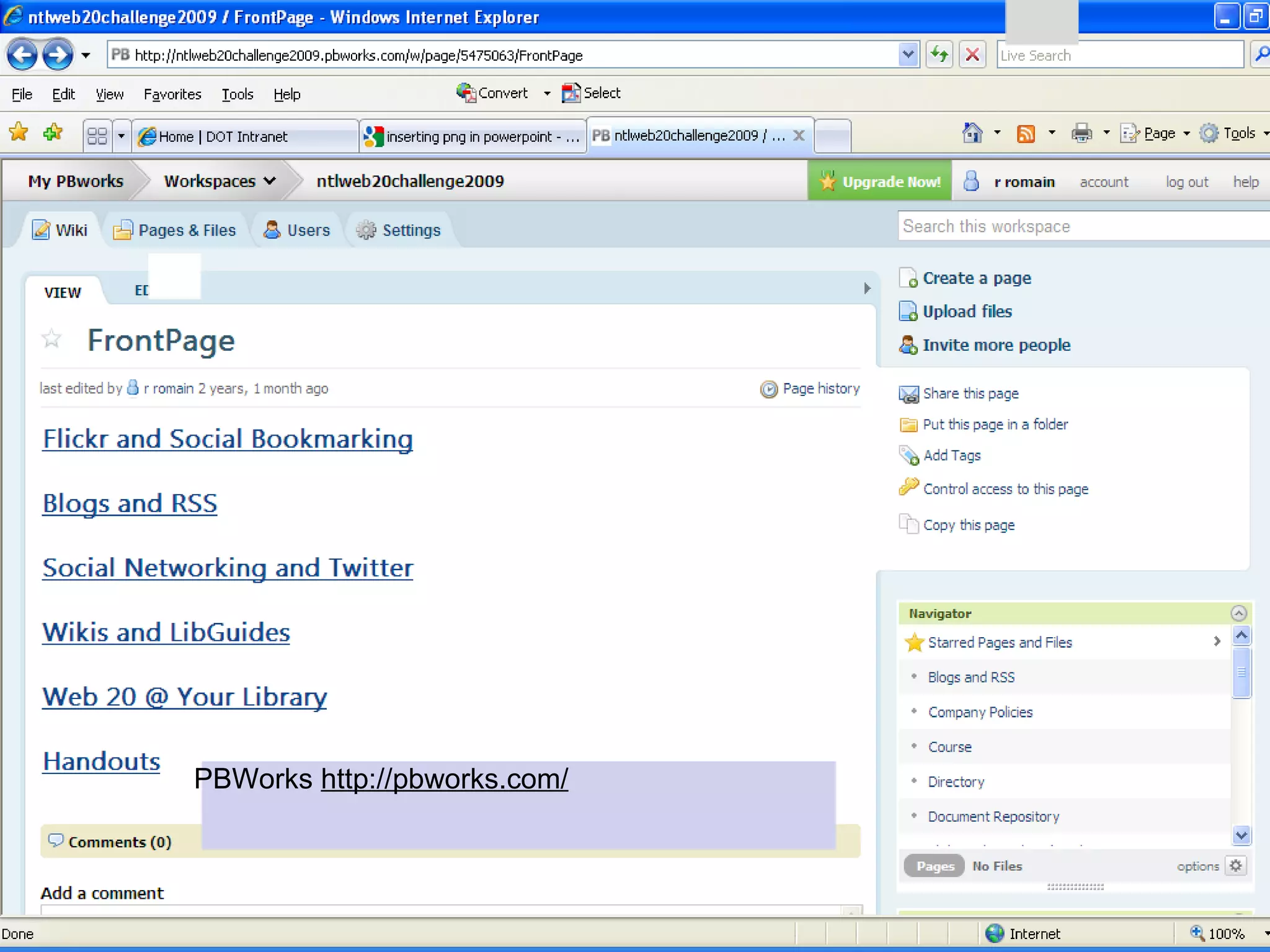Expand the Convert dropdown arrow
Image resolution: width=1270 pixels, height=952 pixels.
pyautogui.click(x=547, y=94)
